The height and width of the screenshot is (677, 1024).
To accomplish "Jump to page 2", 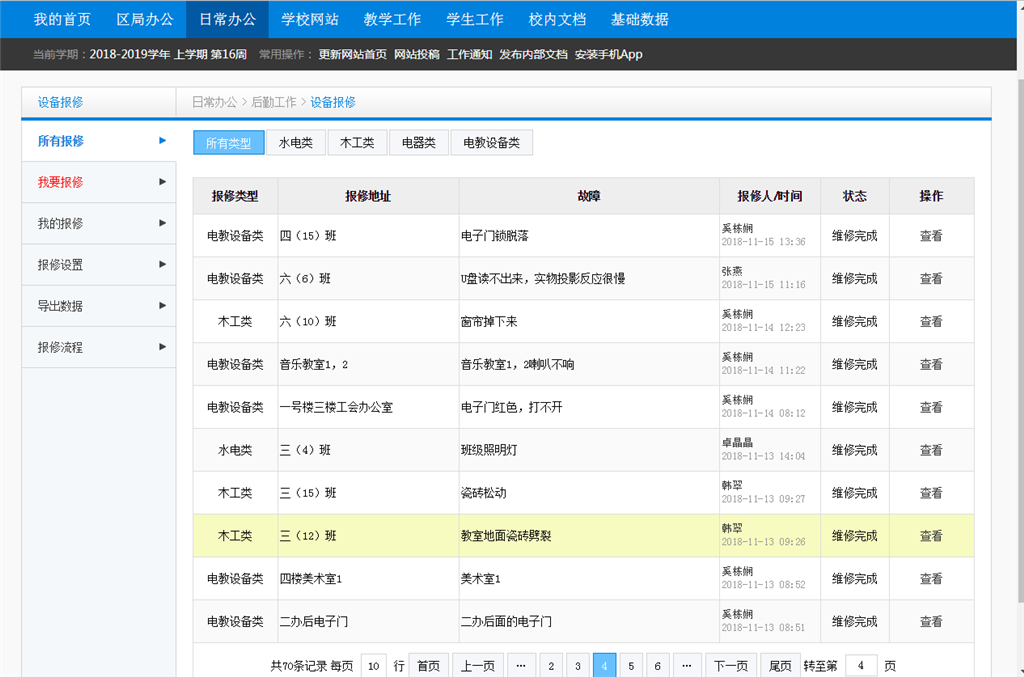I will 551,665.
